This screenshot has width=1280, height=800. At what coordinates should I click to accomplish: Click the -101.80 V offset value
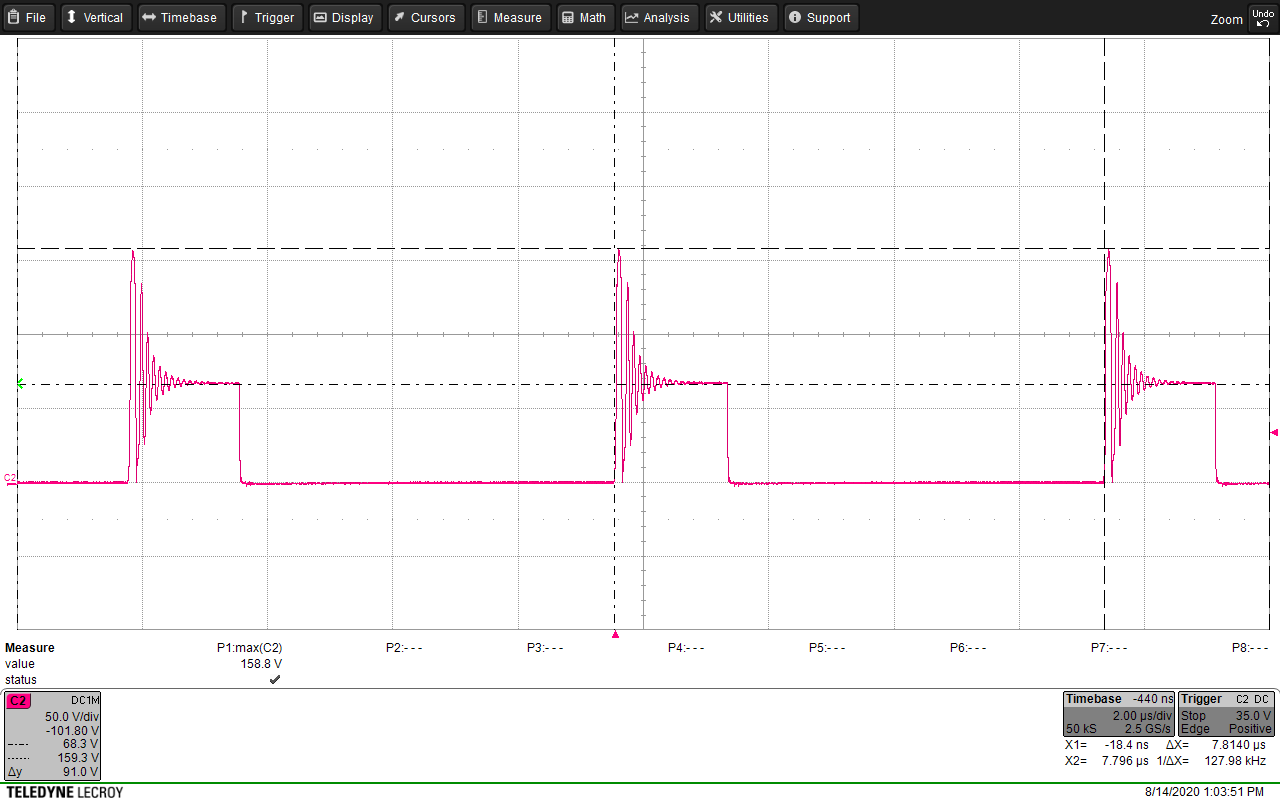coord(74,730)
